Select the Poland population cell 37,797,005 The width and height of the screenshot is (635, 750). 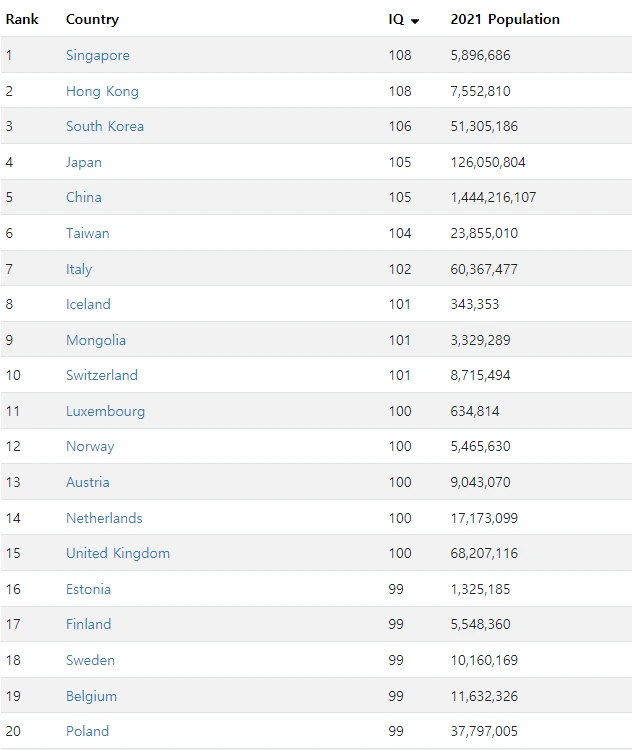coord(484,731)
